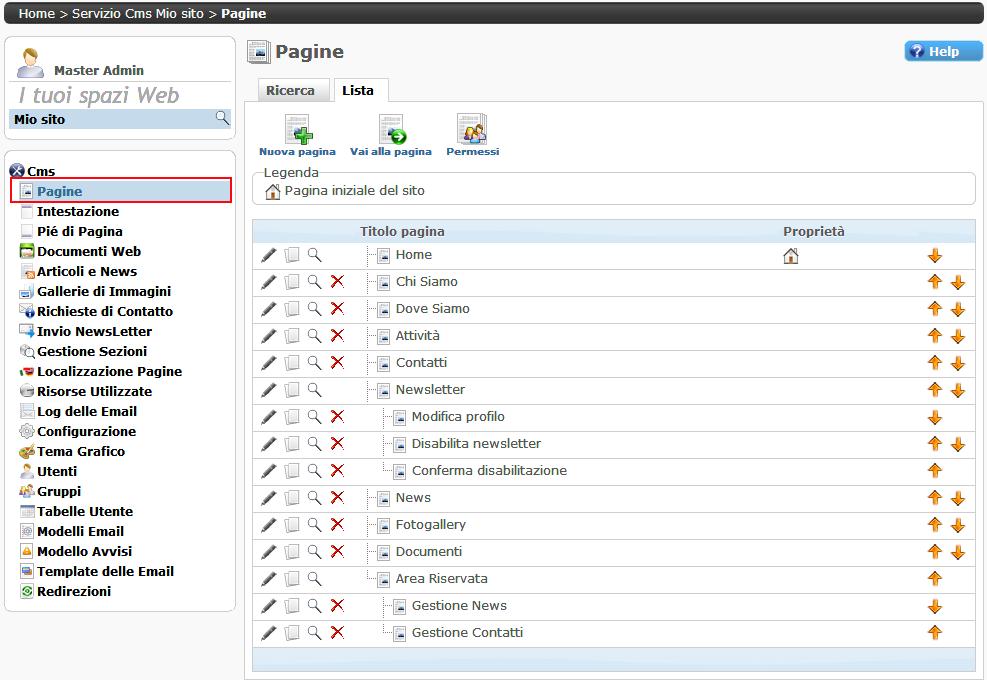Viewport: 987px width, 680px height.
Task: Collapse the Cms menu section
Action: click(16, 171)
